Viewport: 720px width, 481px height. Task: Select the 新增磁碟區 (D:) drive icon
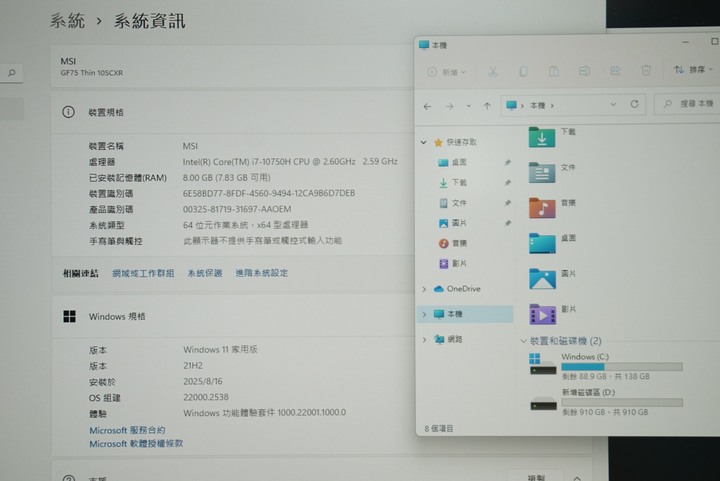pyautogui.click(x=543, y=404)
